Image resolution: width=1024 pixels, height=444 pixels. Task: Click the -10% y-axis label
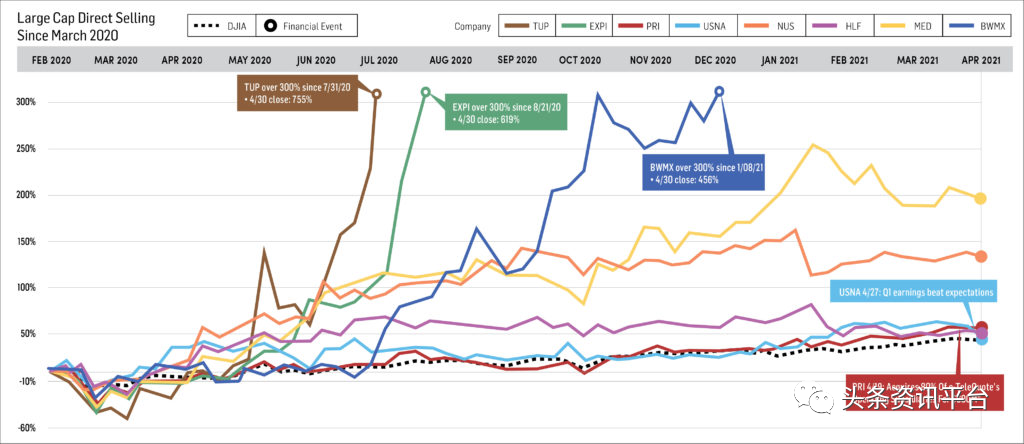pos(27,381)
